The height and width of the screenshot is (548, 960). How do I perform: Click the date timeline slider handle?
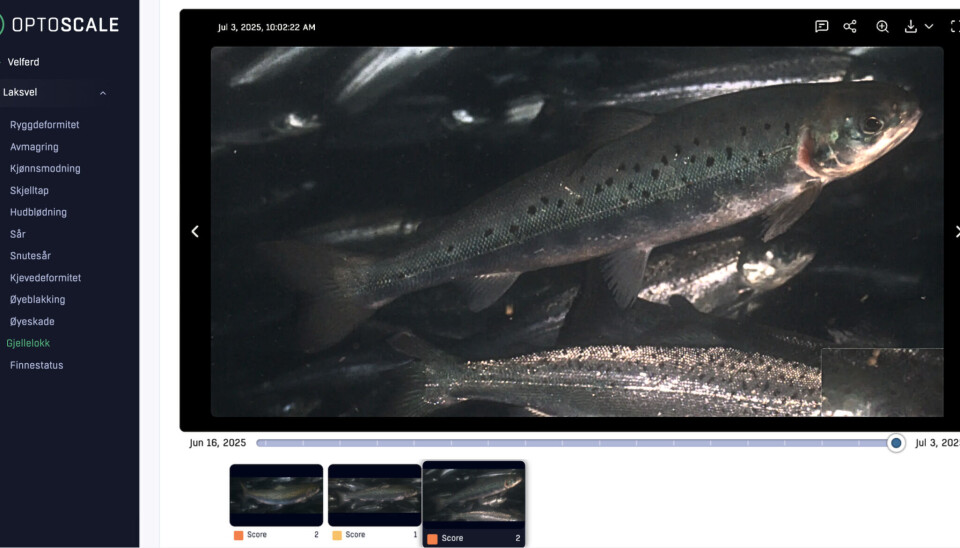(x=896, y=443)
